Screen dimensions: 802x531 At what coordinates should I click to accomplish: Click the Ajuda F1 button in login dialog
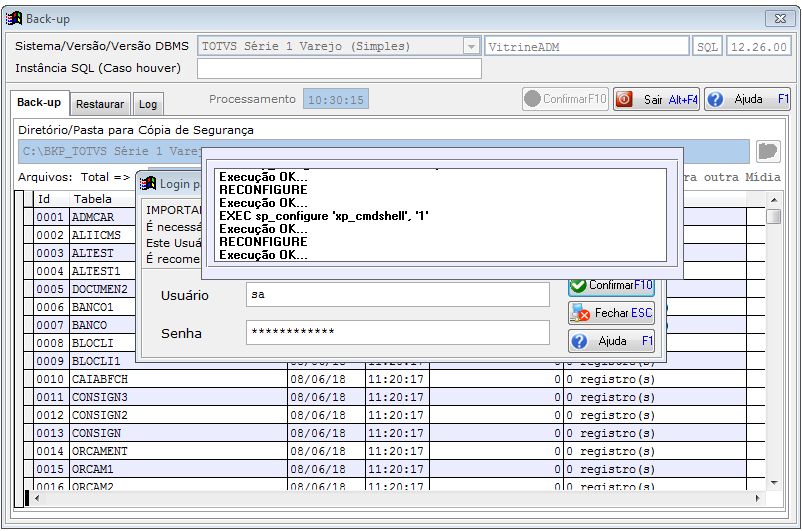(x=611, y=341)
